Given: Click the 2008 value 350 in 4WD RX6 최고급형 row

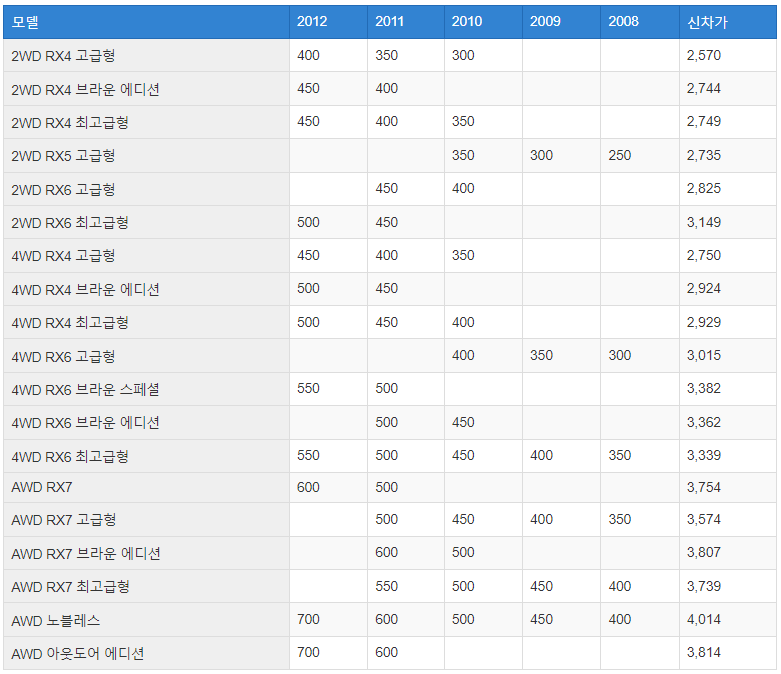Looking at the screenshot, I should pos(620,455).
